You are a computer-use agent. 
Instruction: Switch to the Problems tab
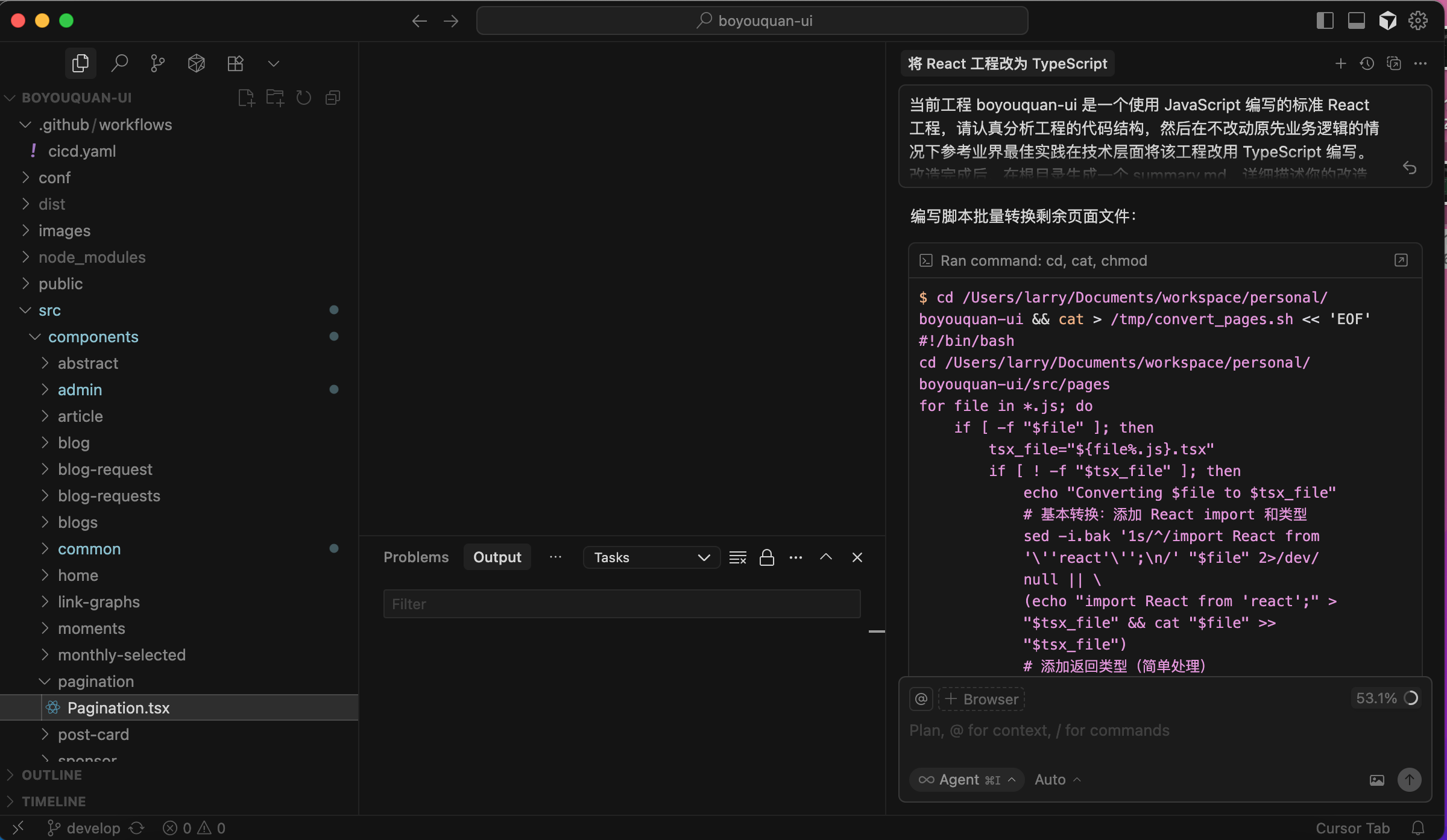coord(415,557)
